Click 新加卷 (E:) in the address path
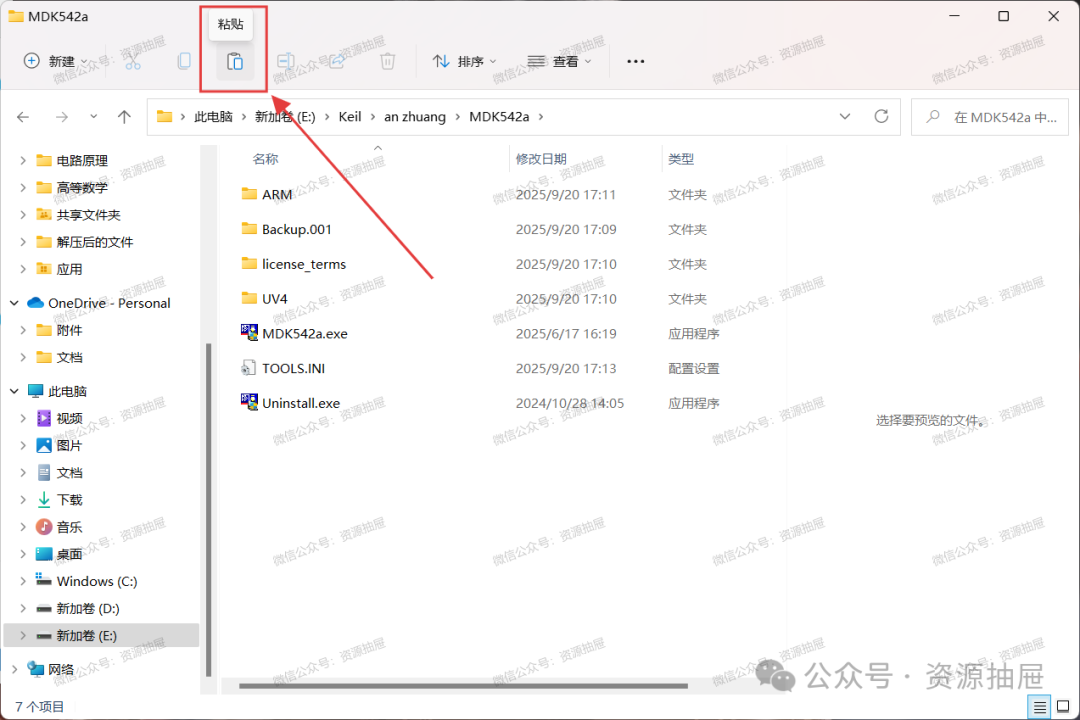The width and height of the screenshot is (1080, 720). pyautogui.click(x=285, y=117)
